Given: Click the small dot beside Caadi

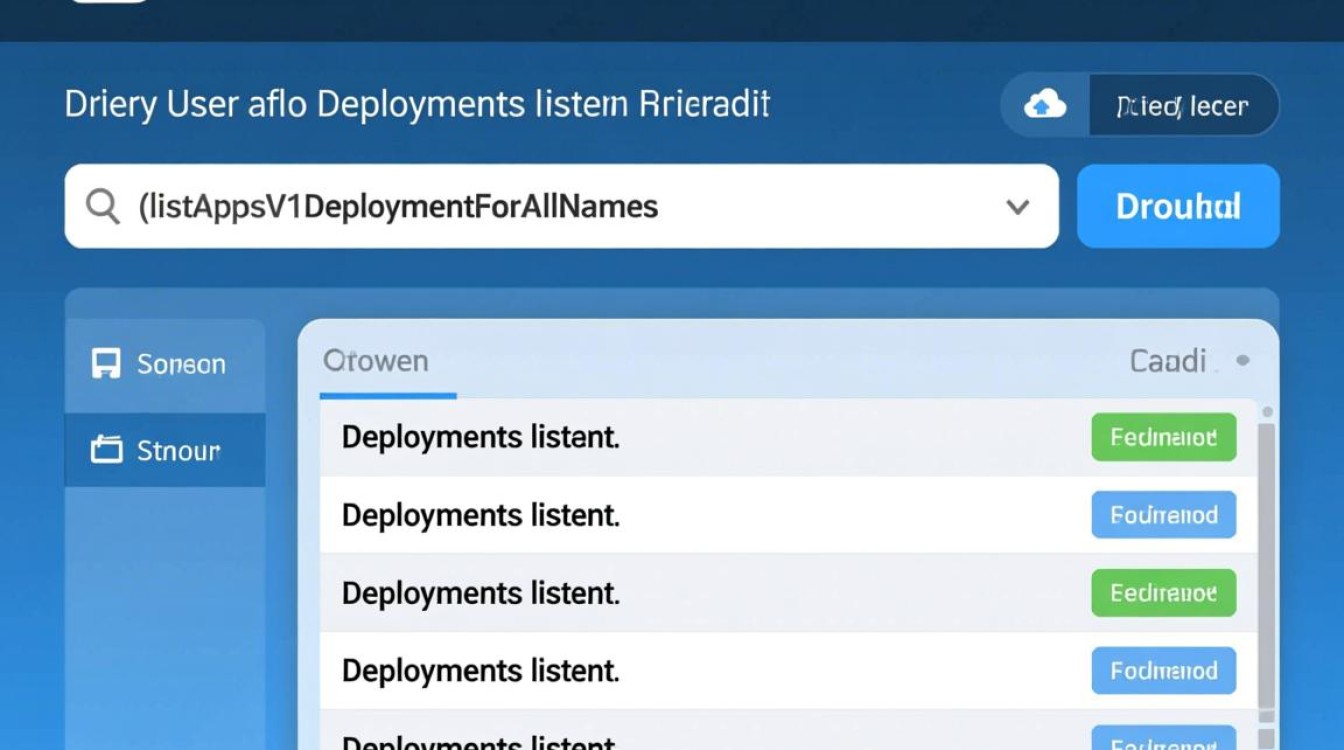Looking at the screenshot, I should click(x=1243, y=360).
